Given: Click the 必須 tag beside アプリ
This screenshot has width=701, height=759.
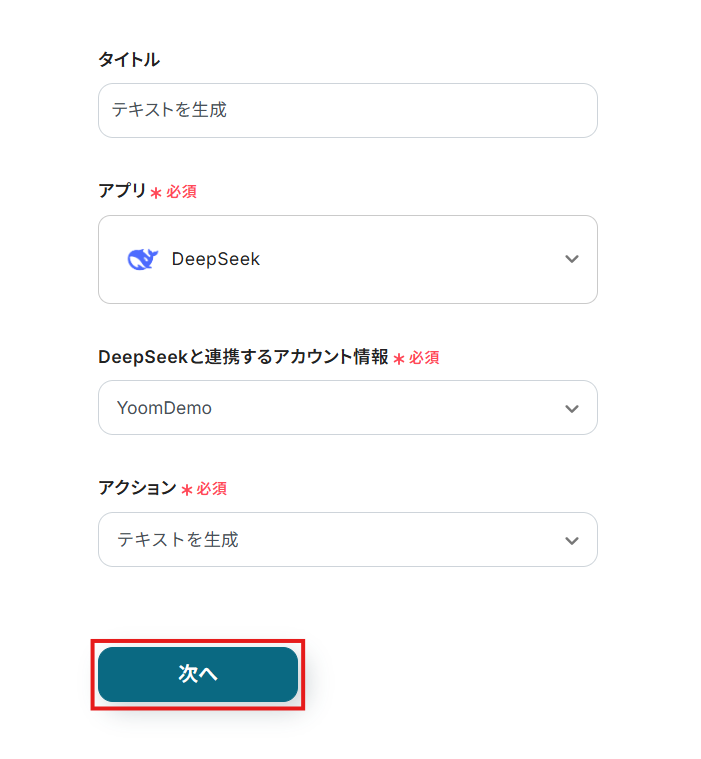Looking at the screenshot, I should click(181, 192).
